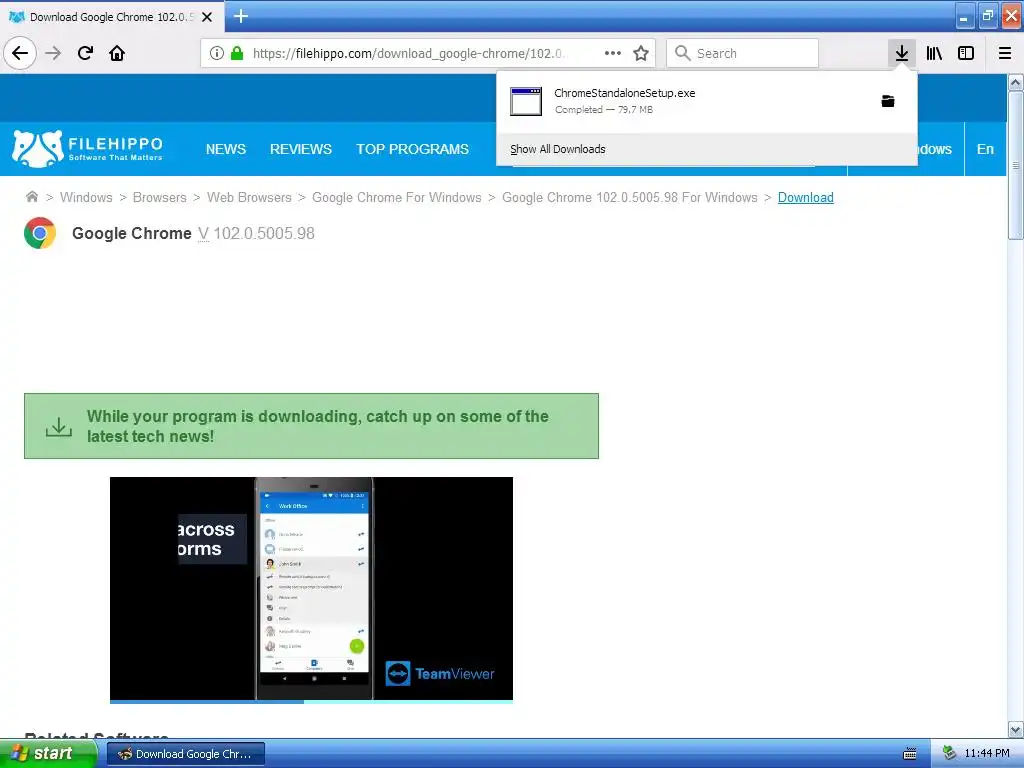Toggle the downloads toolbar arrow button

coord(902,53)
